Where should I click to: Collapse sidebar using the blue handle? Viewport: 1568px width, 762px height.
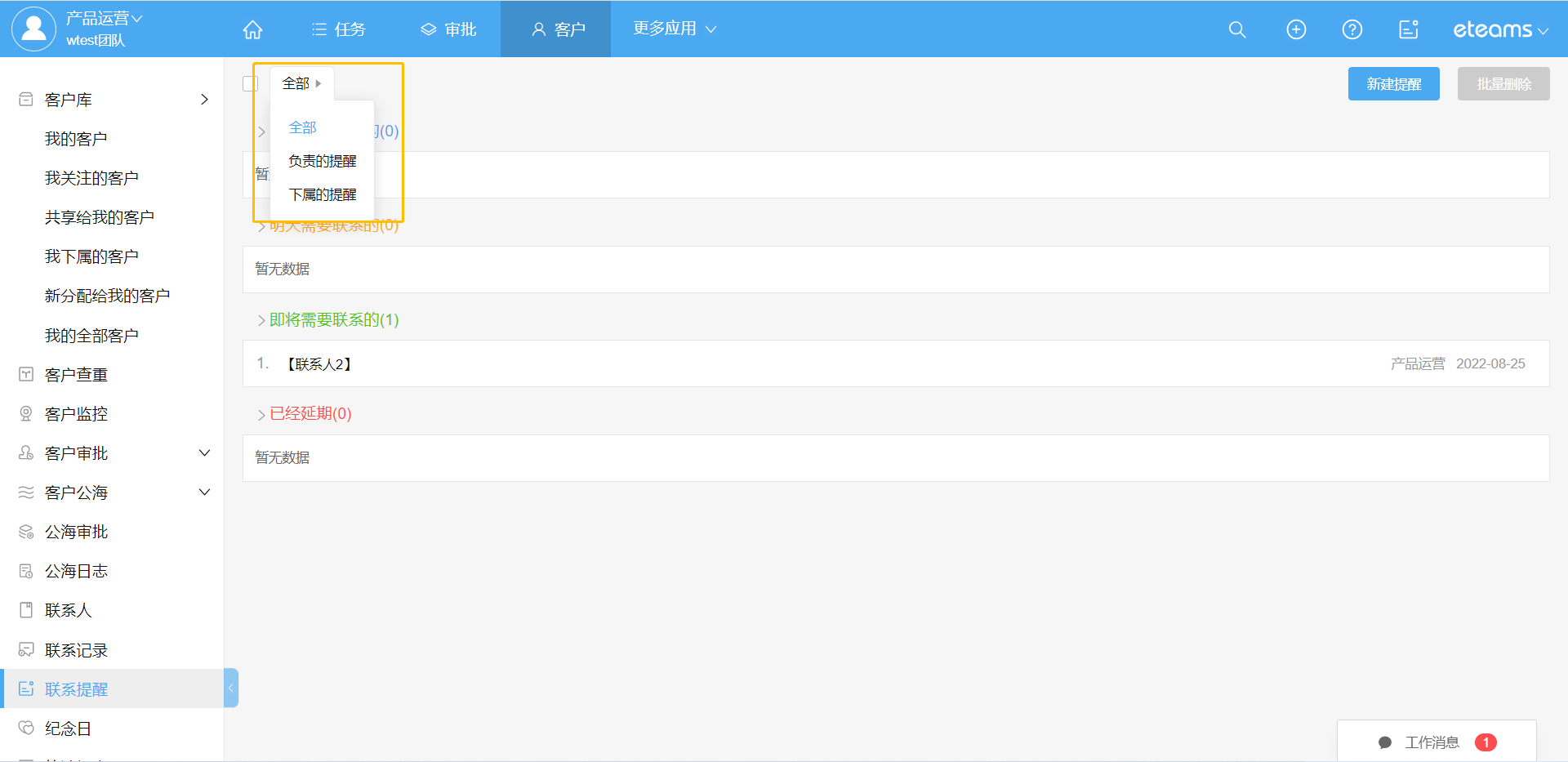pos(231,688)
